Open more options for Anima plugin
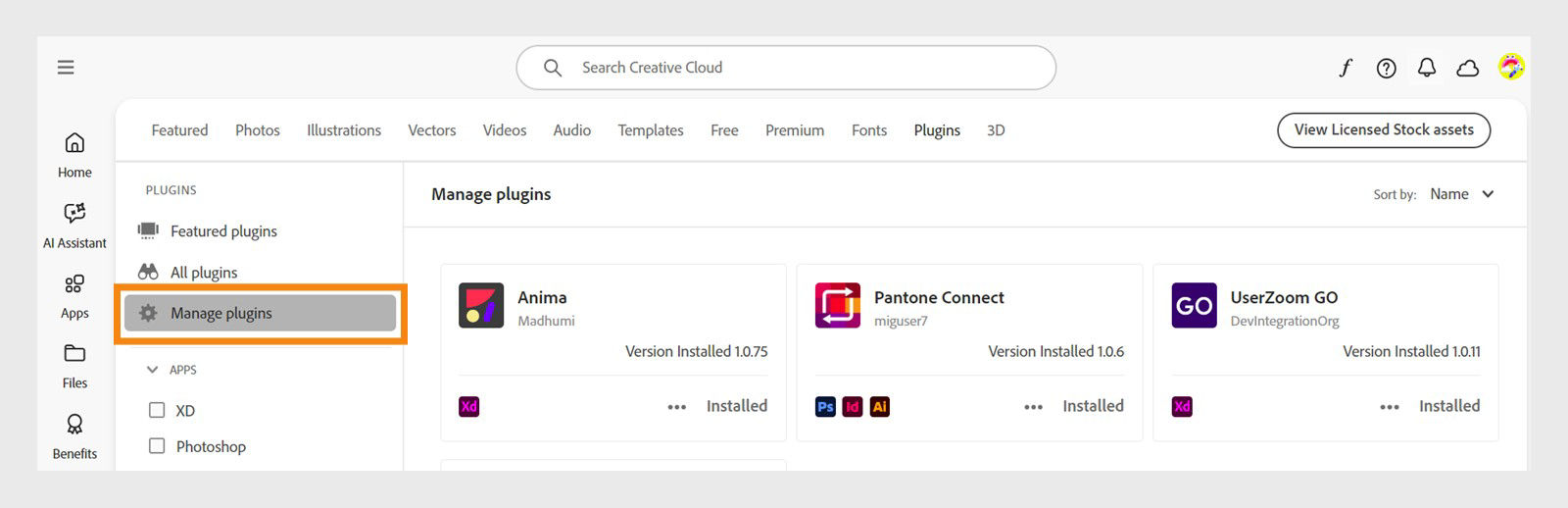The width and height of the screenshot is (1568, 508). point(677,407)
